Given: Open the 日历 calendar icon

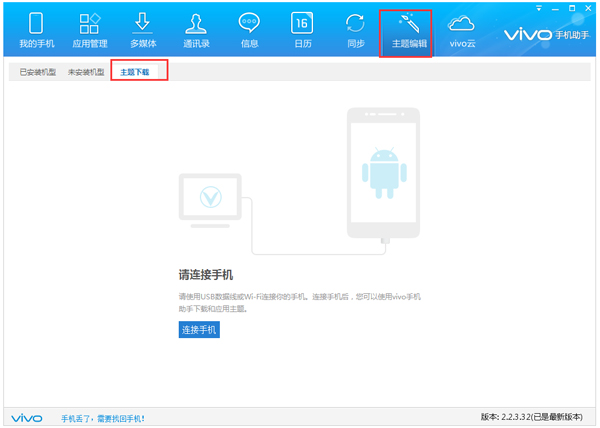Looking at the screenshot, I should tap(302, 30).
